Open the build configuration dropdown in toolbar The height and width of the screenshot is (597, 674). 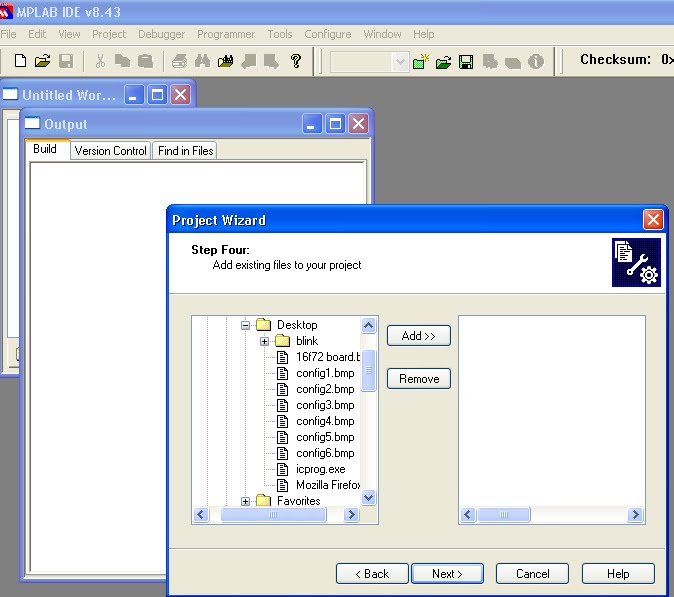point(400,62)
